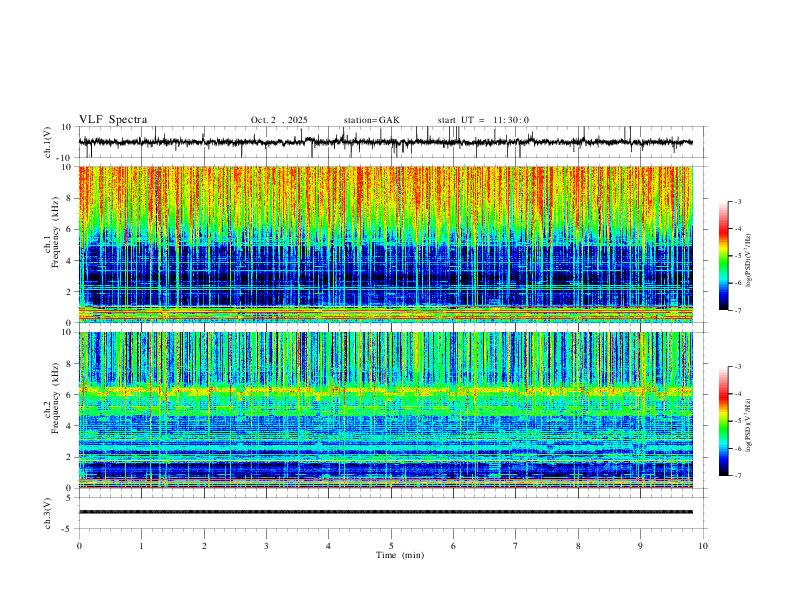Click the upper PSD color scale bar
Viewport: 792px width, 612px height.
click(x=723, y=256)
